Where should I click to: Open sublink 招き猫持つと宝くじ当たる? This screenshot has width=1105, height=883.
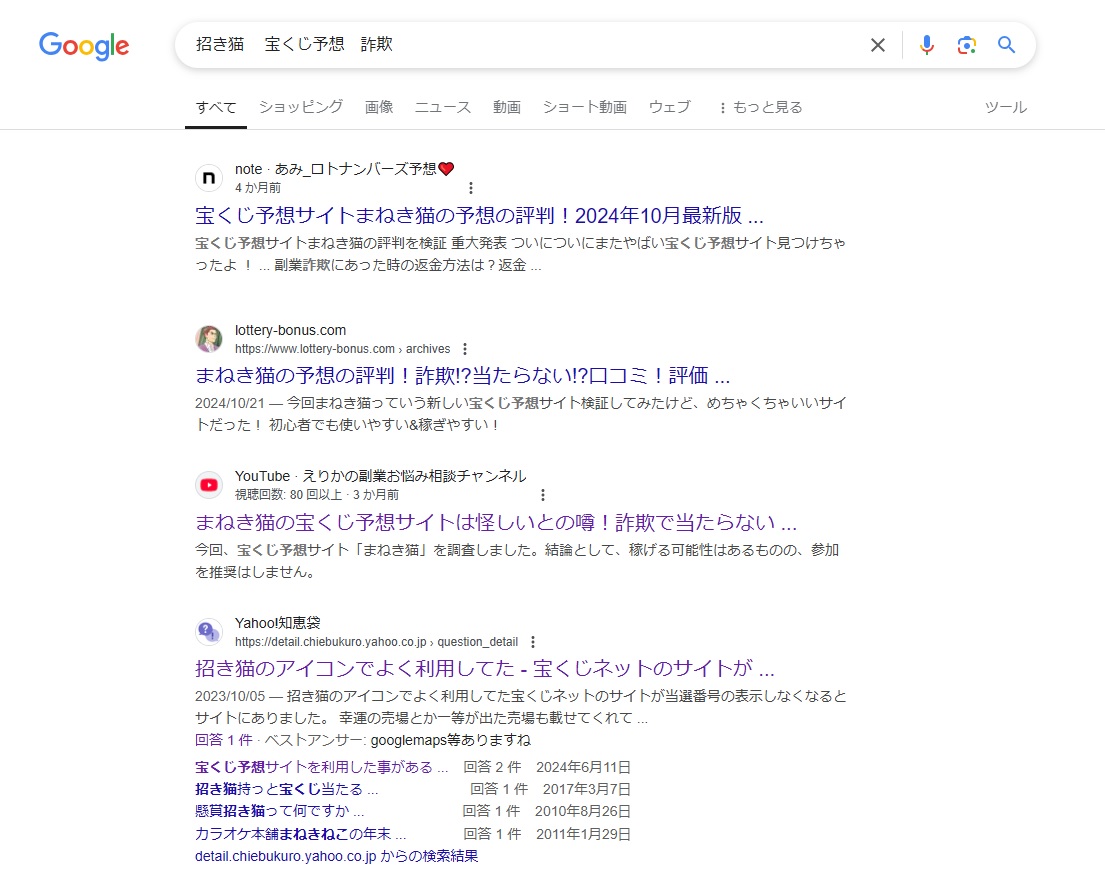click(287, 789)
